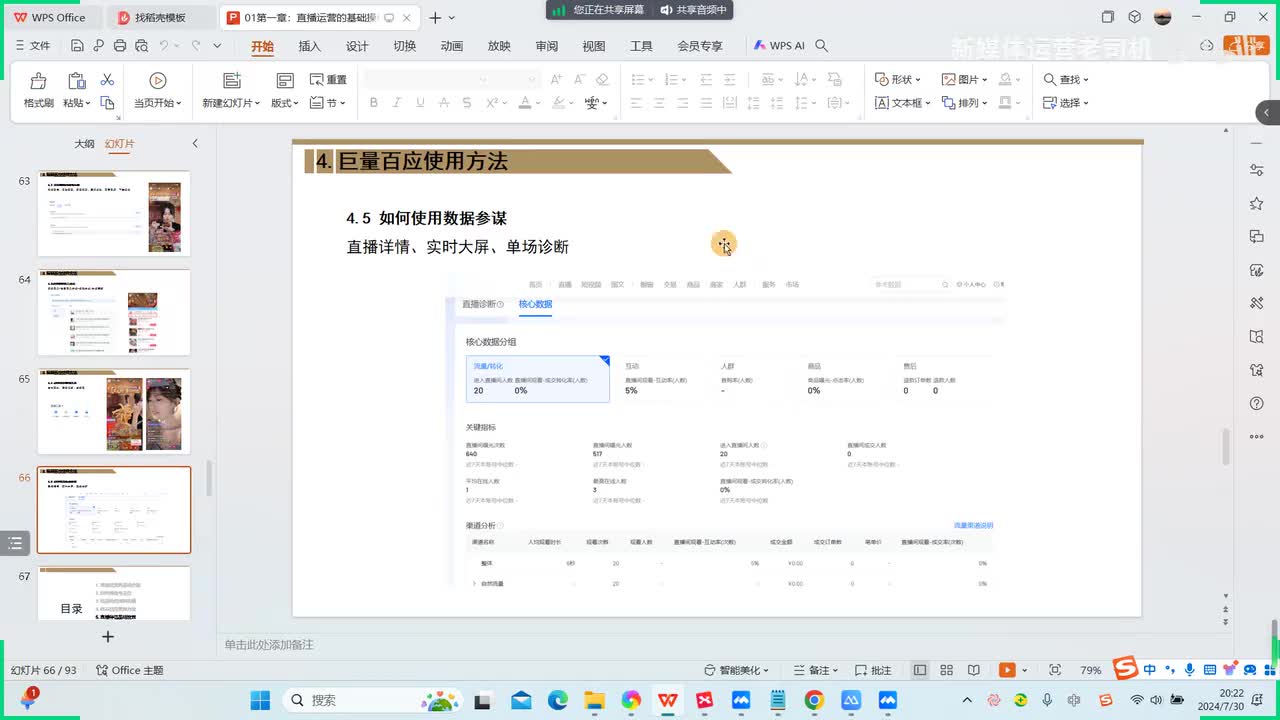Toggle Underline formatting
This screenshot has height=720, width=1280.
click(x=420, y=103)
